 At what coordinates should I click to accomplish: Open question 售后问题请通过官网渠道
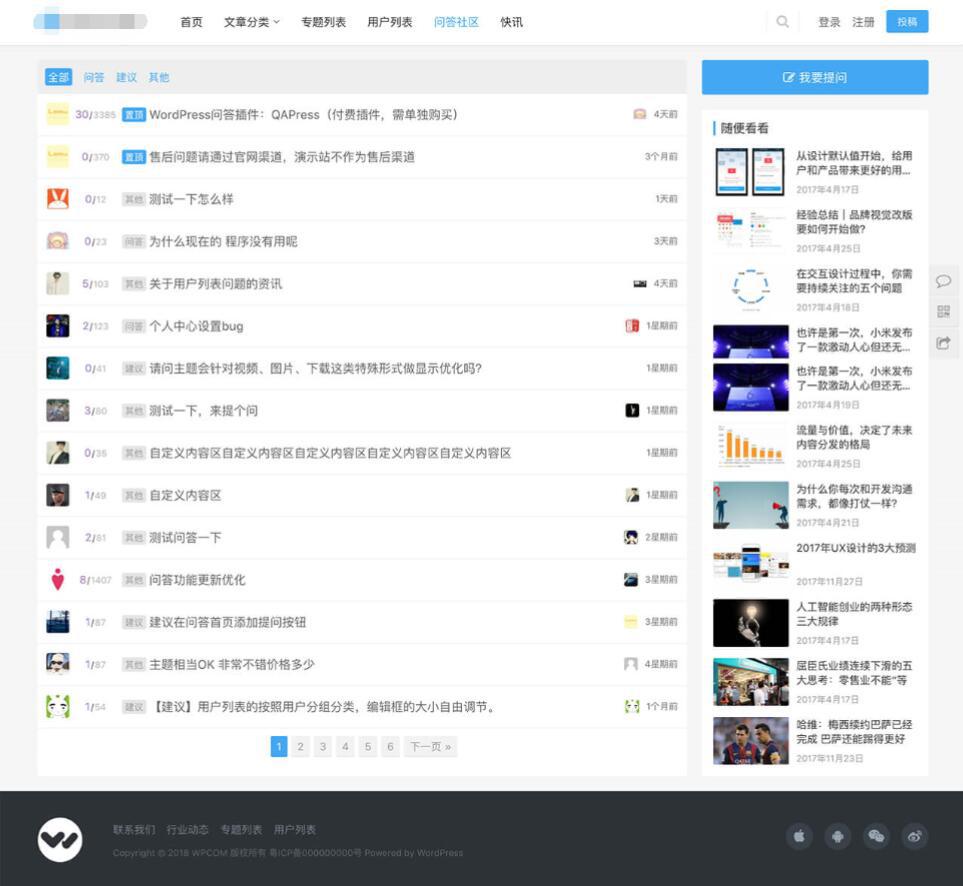click(282, 157)
